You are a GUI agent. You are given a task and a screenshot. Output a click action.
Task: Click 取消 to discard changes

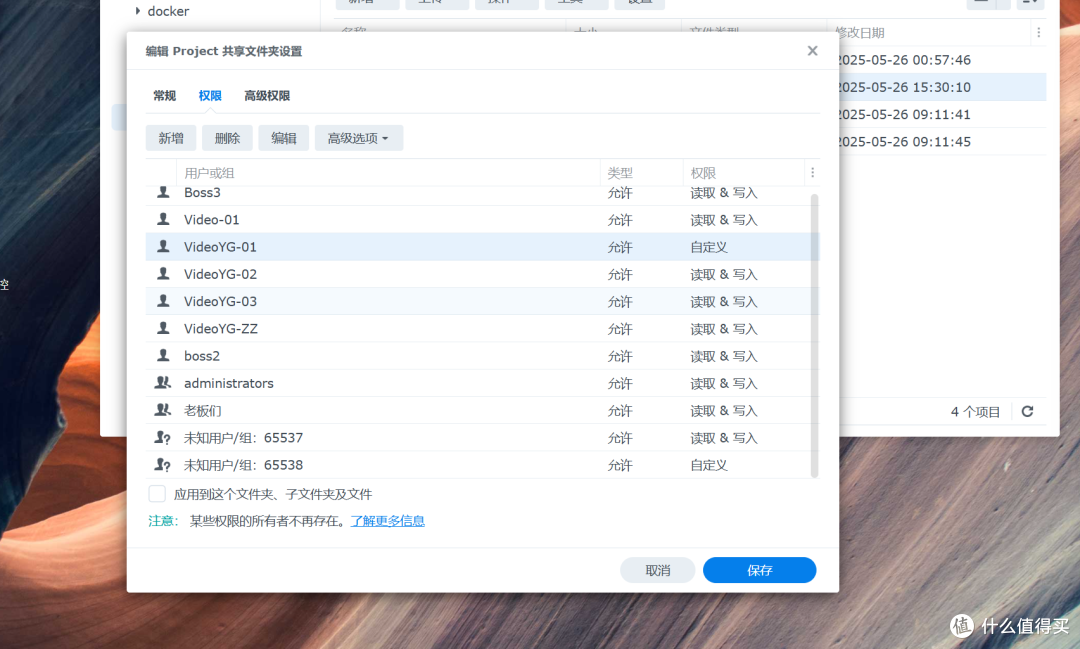tap(658, 570)
